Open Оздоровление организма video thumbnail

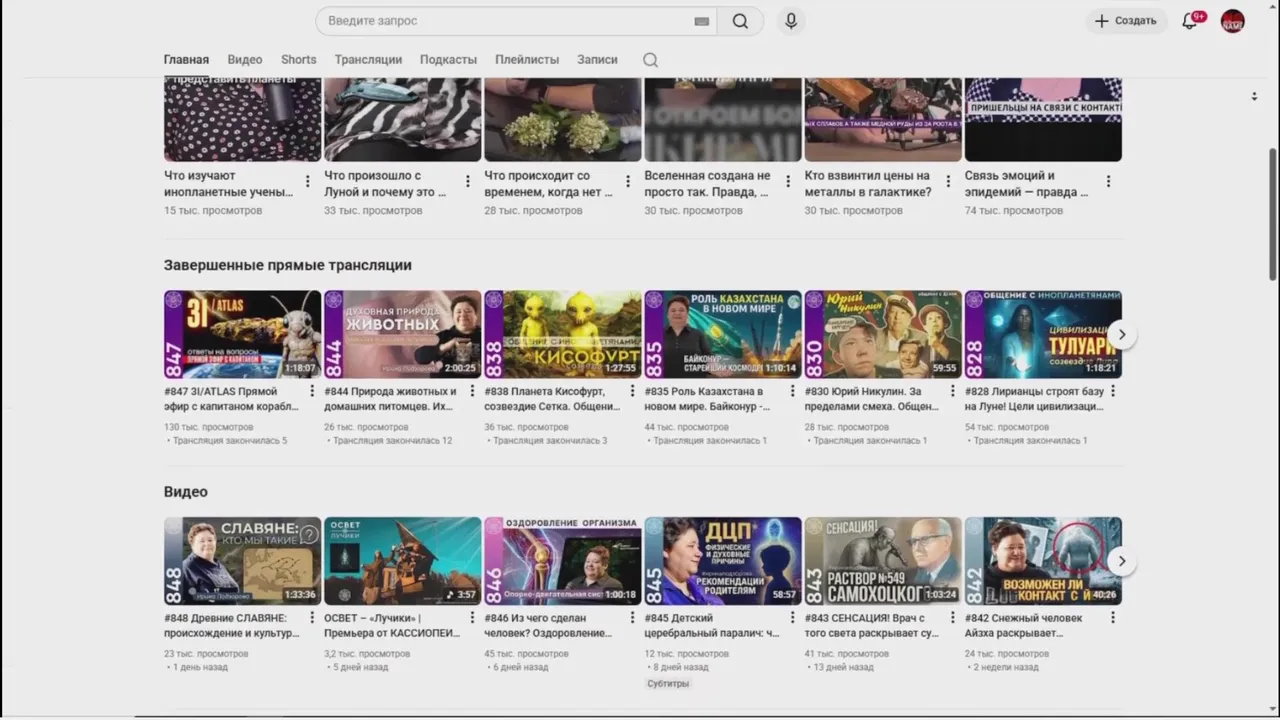click(563, 561)
